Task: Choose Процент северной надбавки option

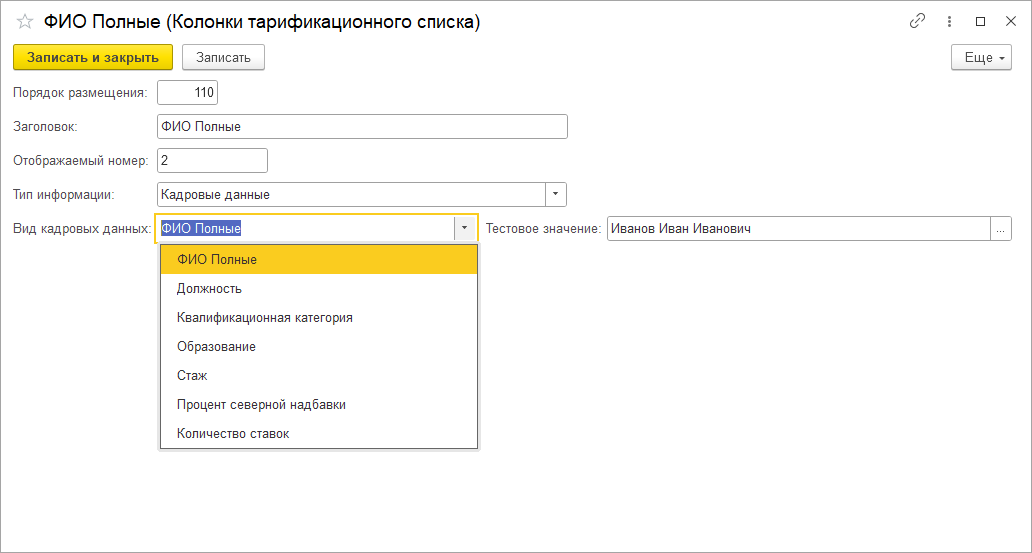Action: coord(261,404)
